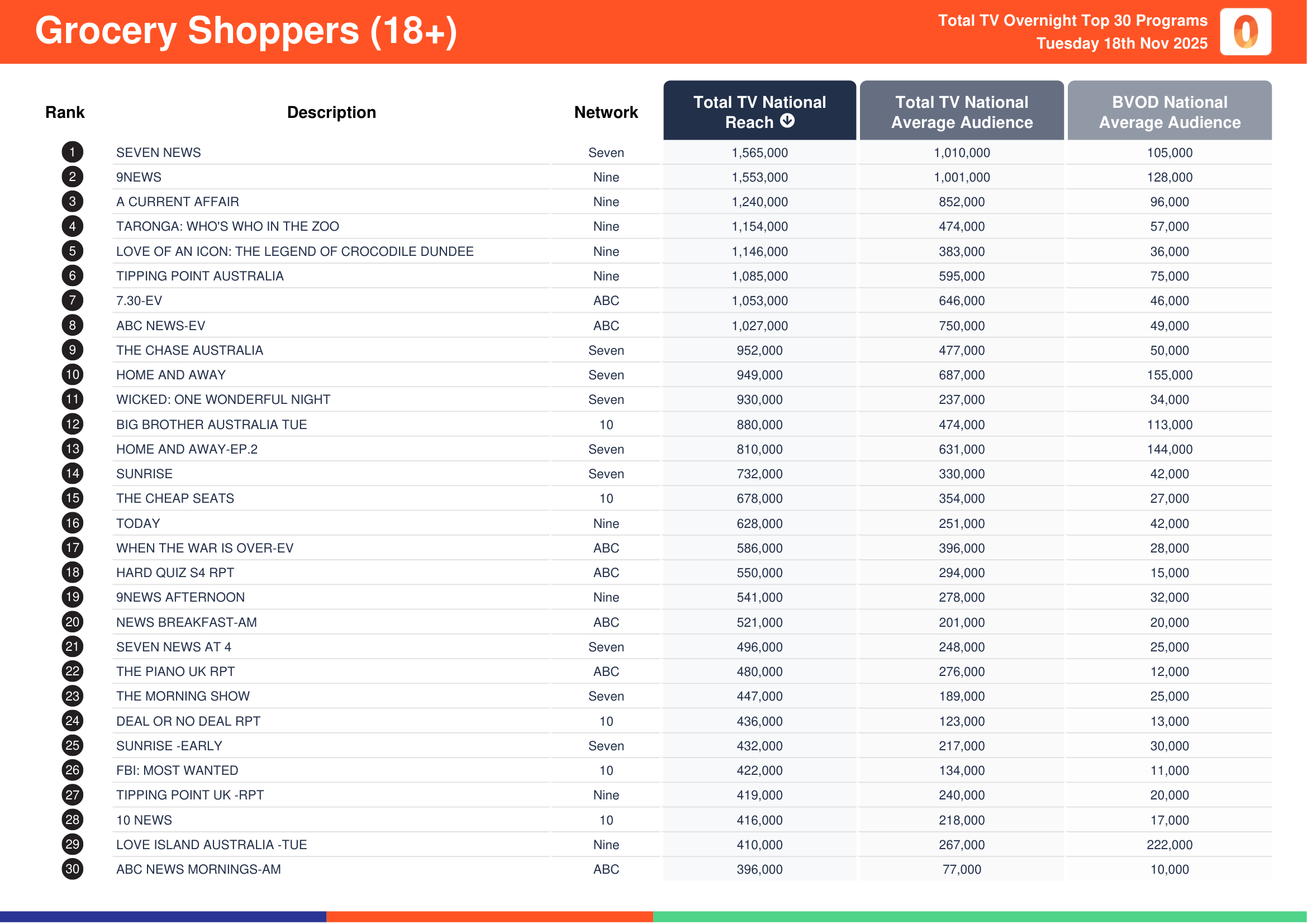The width and height of the screenshot is (1307, 924).
Task: Click the rank 15 circle badge
Action: pos(72,498)
